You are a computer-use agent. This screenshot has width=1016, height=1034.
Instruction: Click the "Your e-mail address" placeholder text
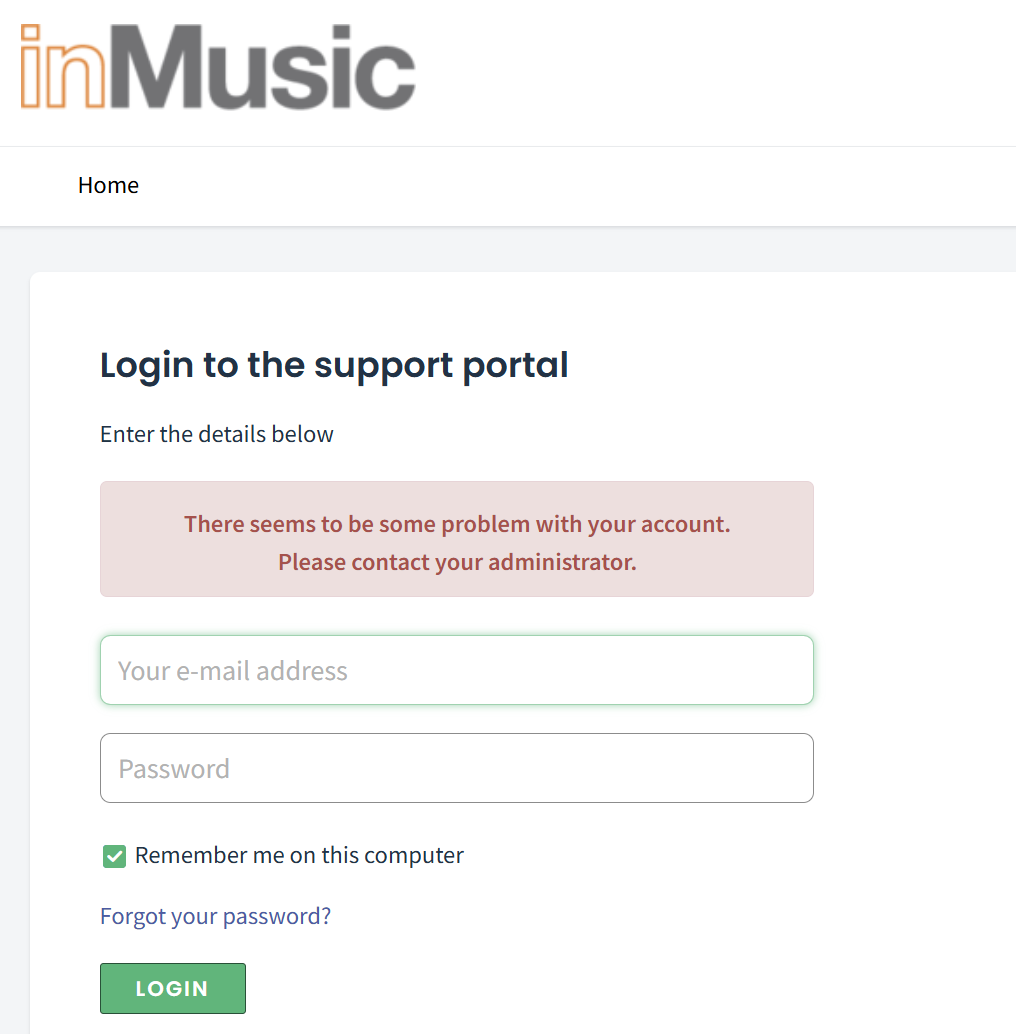(x=233, y=671)
